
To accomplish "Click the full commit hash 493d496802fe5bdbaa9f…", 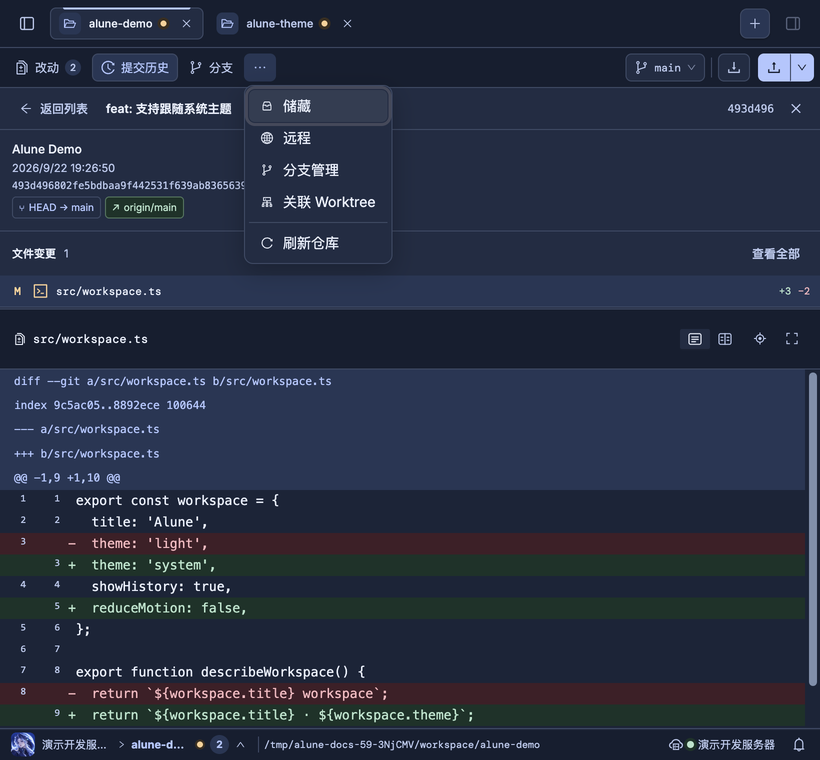I will pyautogui.click(x=128, y=186).
